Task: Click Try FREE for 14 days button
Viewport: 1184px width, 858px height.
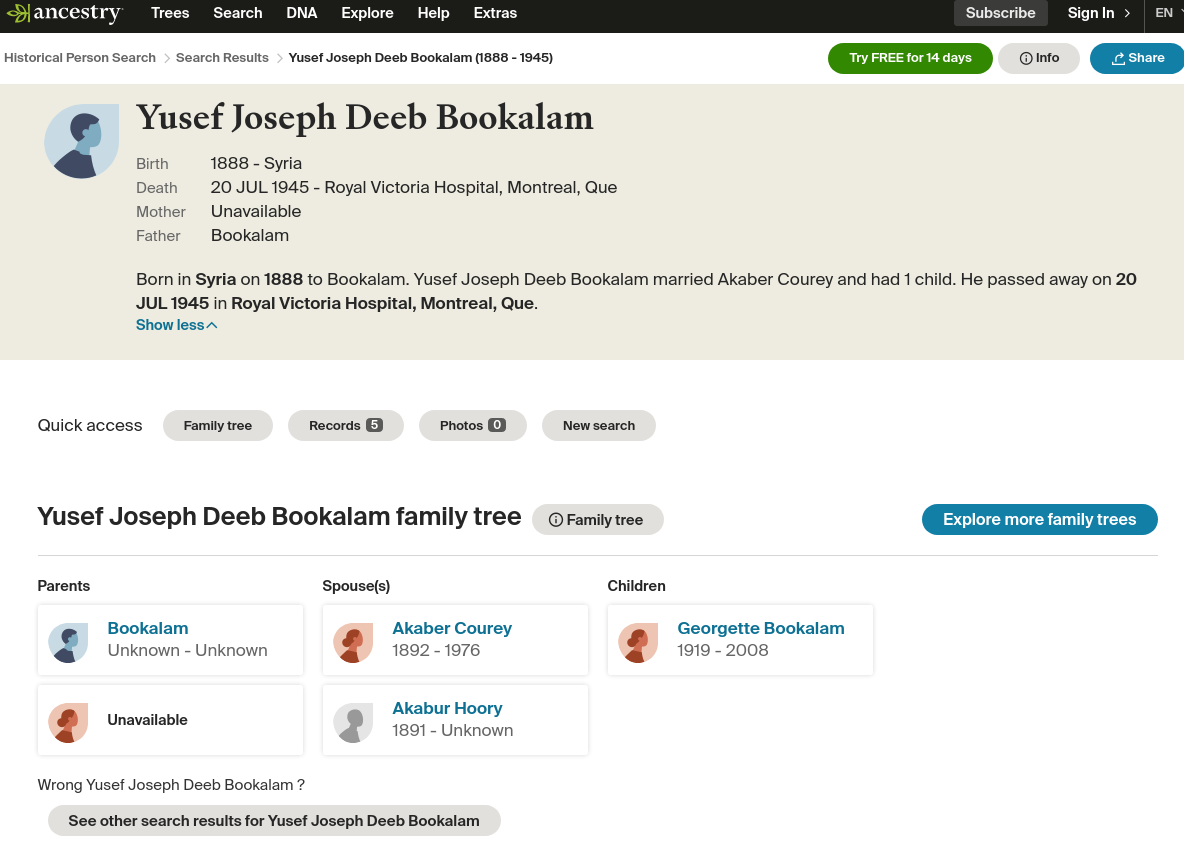Action: coord(910,58)
